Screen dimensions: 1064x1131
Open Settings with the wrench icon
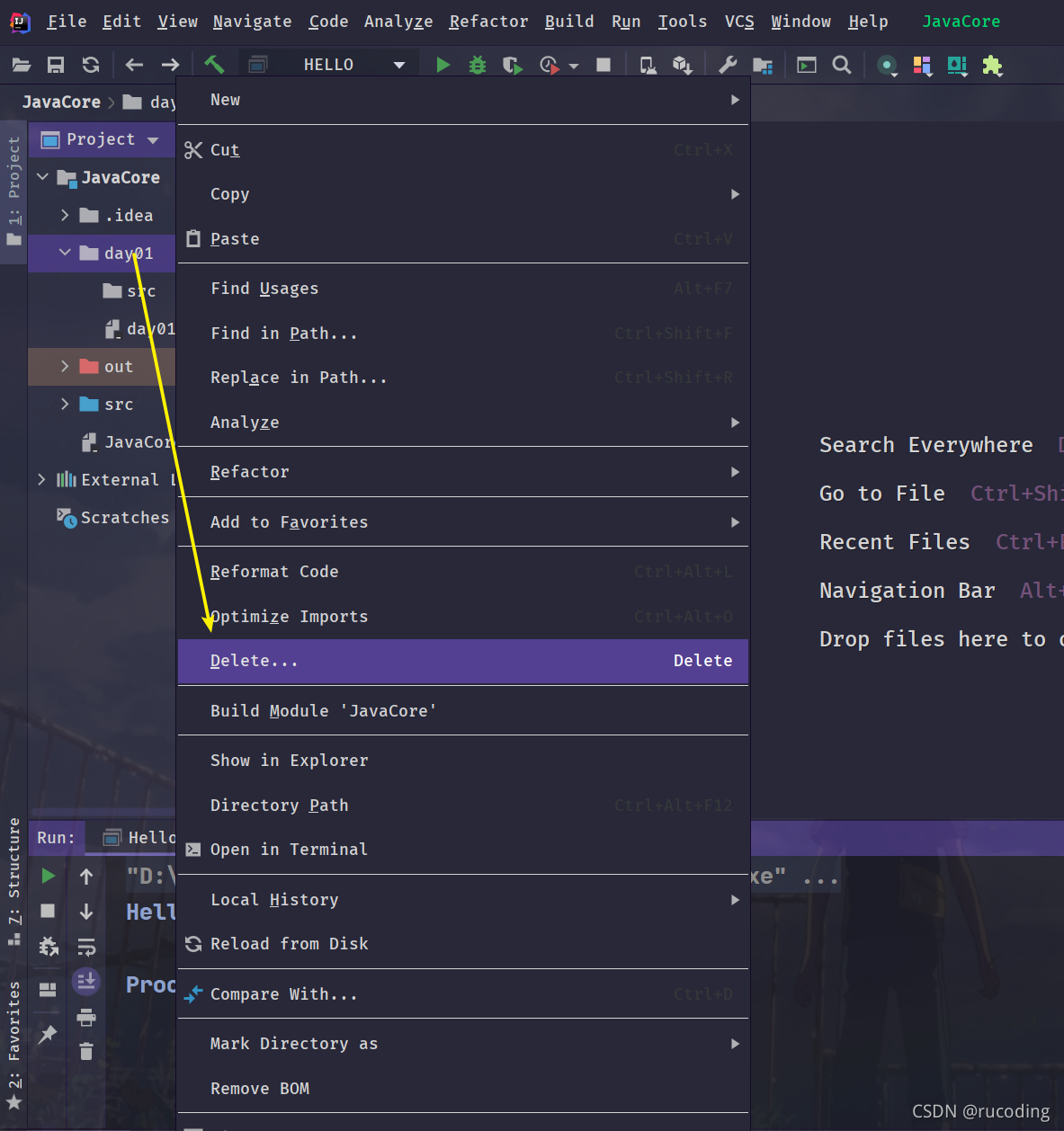click(x=728, y=65)
